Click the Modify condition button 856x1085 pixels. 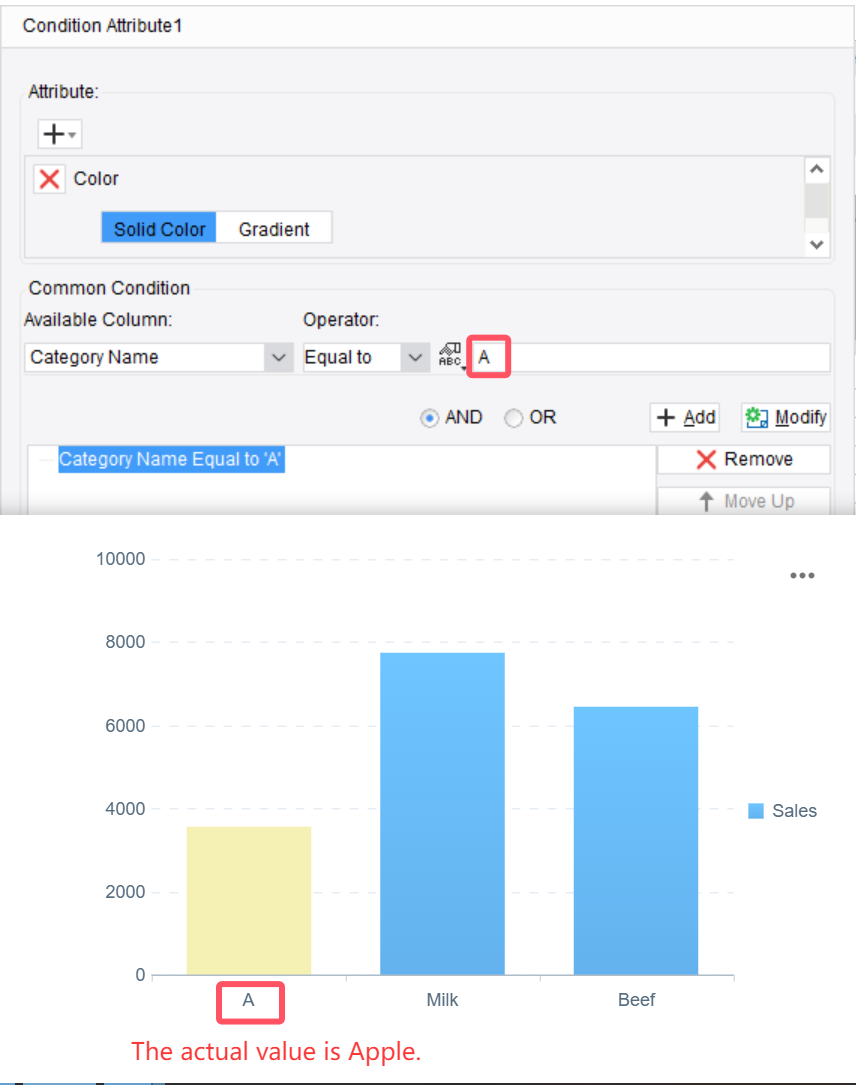(785, 417)
